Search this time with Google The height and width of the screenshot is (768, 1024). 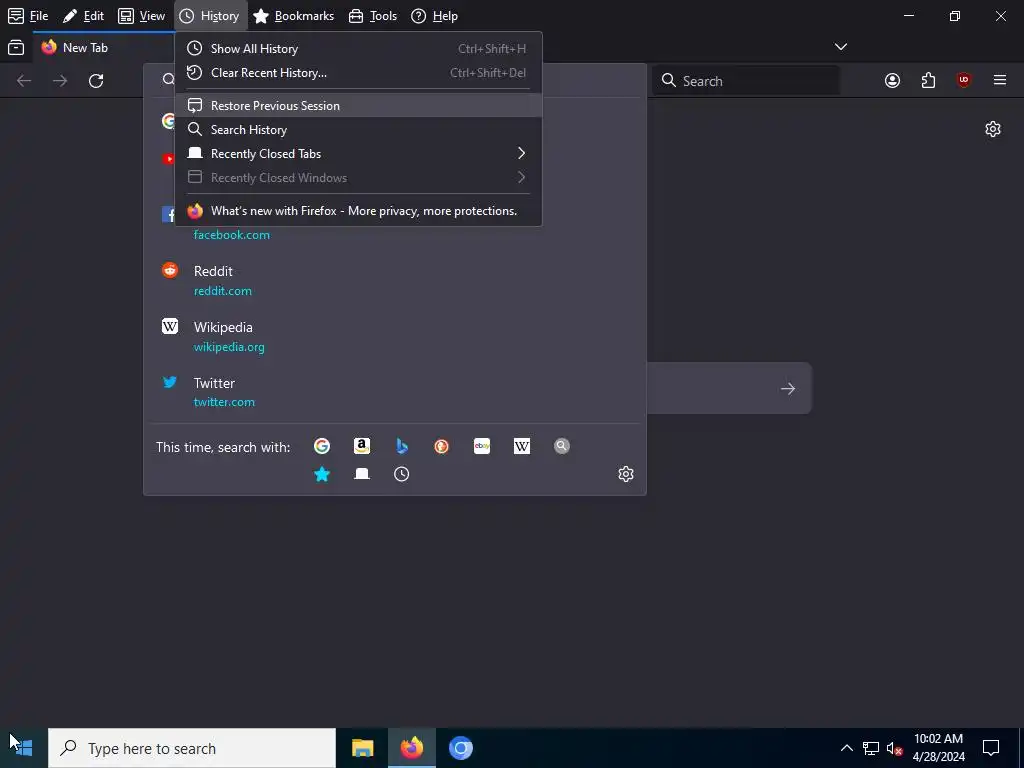pyautogui.click(x=322, y=446)
